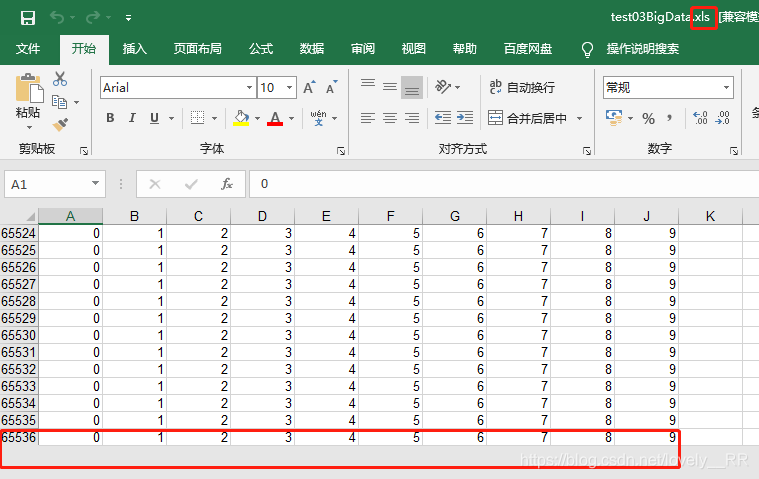
Task: Click the accounting number format icon
Action: pyautogui.click(x=614, y=118)
